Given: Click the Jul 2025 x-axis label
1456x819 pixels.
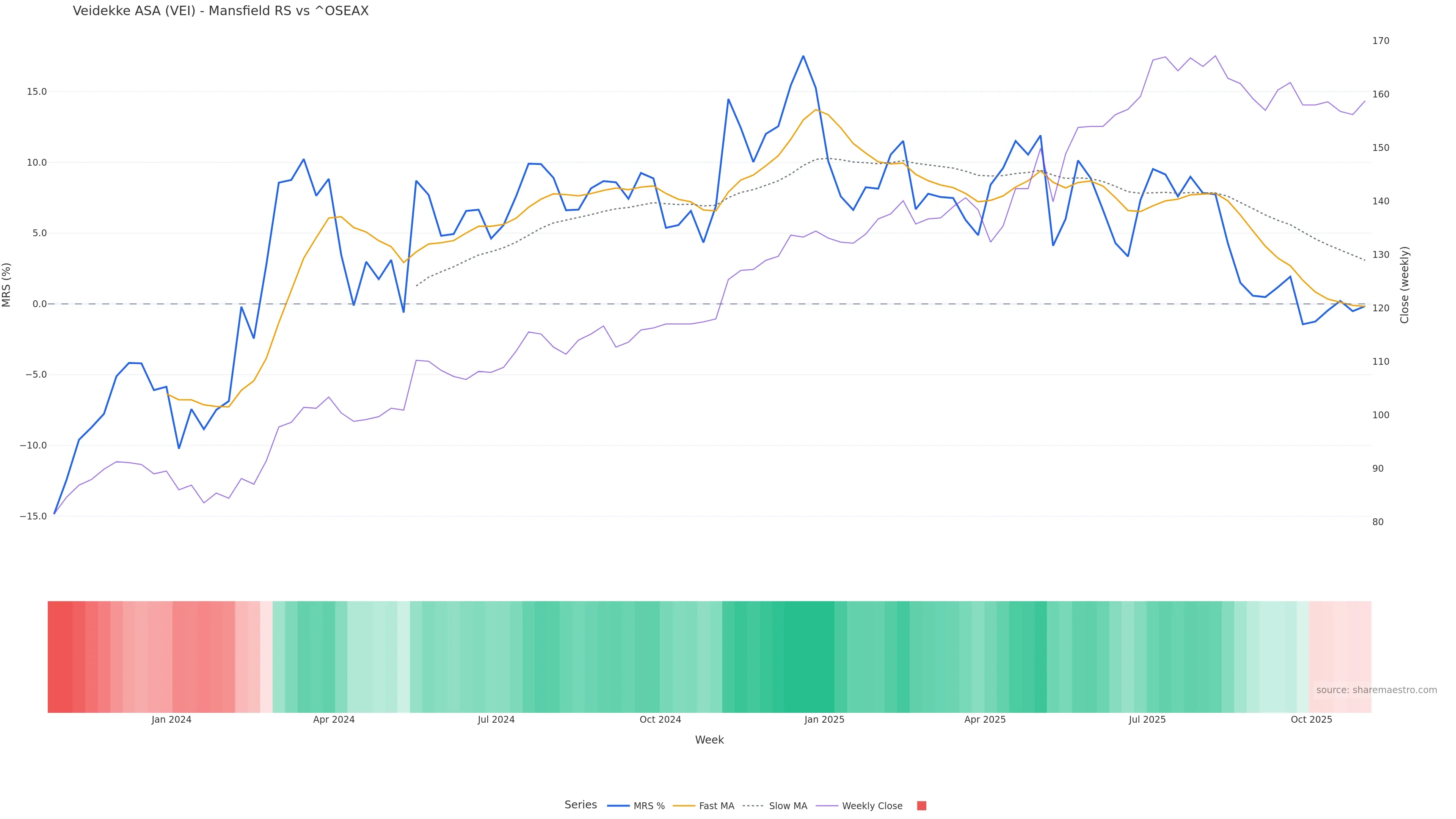Looking at the screenshot, I should pyautogui.click(x=1147, y=720).
